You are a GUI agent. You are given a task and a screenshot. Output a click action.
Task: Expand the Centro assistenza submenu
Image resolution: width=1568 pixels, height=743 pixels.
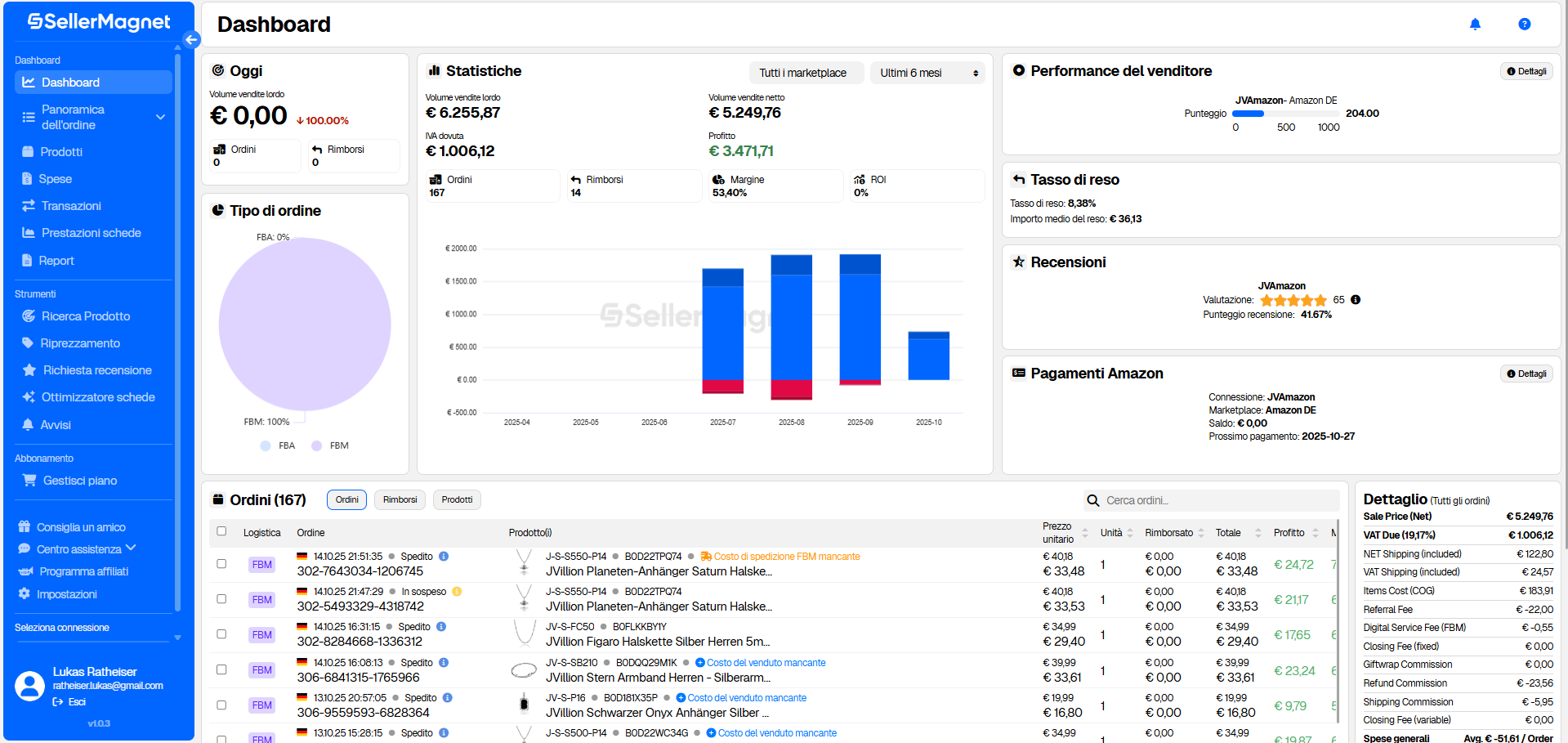pos(131,548)
